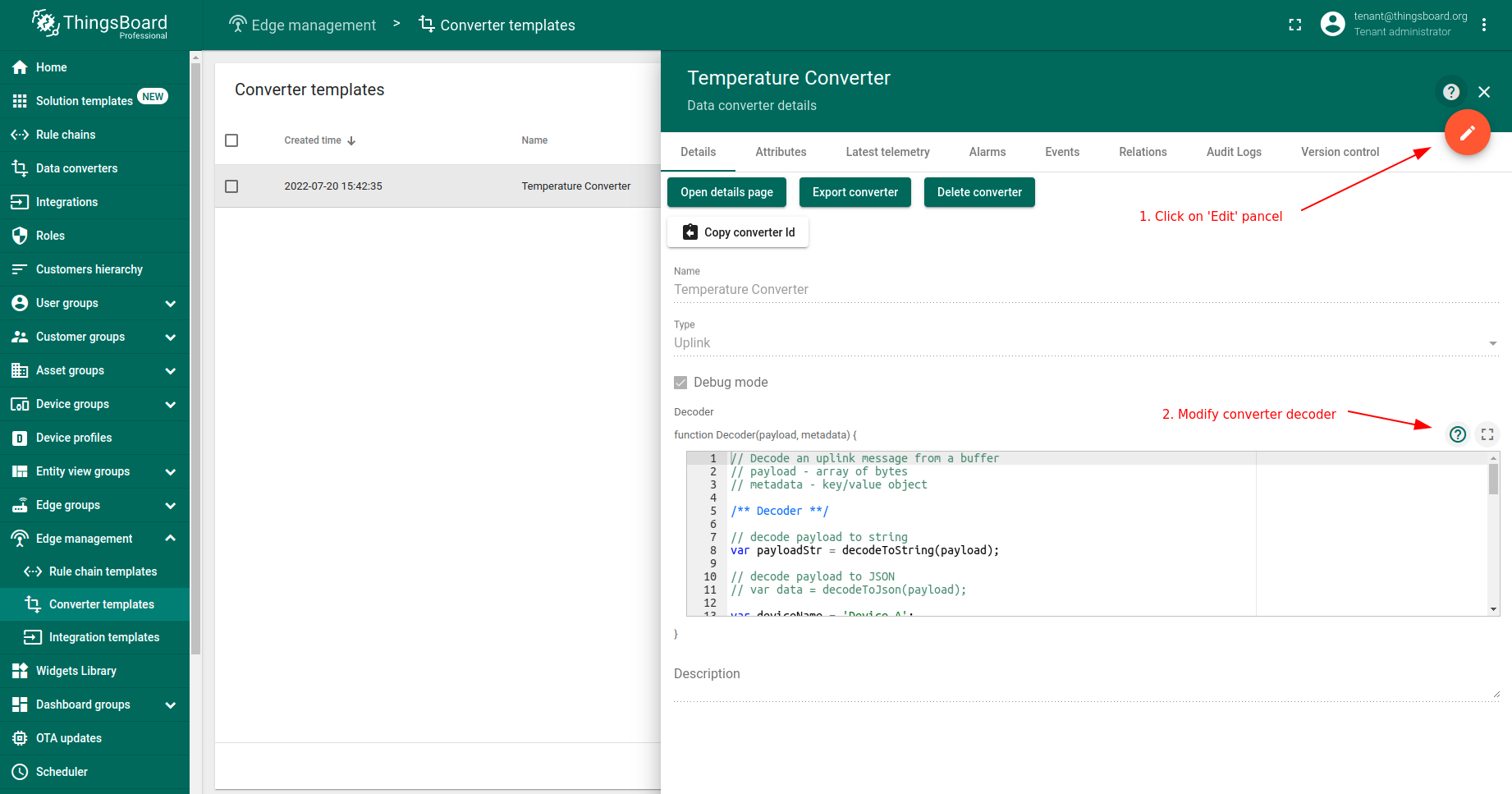Switch to the Relations tab

coord(1143,152)
